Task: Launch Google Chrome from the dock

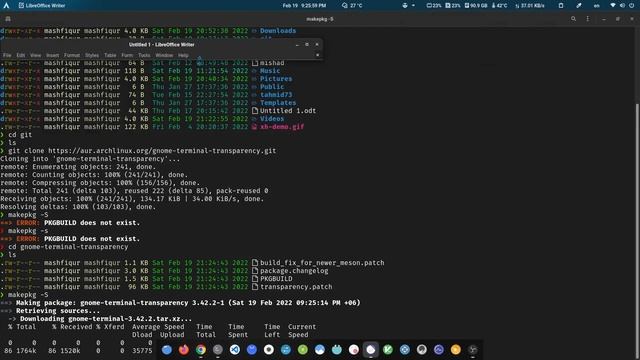Action: click(x=201, y=350)
